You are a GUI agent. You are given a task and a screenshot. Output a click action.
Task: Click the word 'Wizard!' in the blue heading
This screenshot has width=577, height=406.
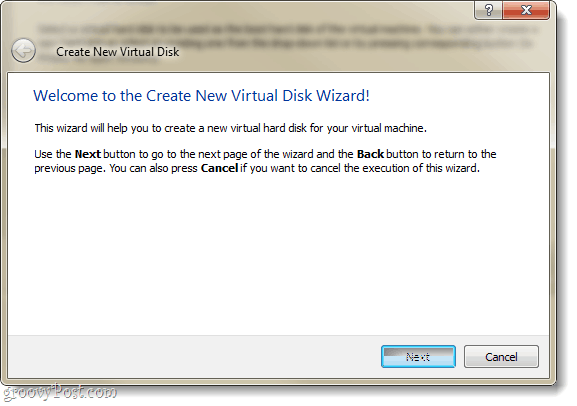point(343,96)
